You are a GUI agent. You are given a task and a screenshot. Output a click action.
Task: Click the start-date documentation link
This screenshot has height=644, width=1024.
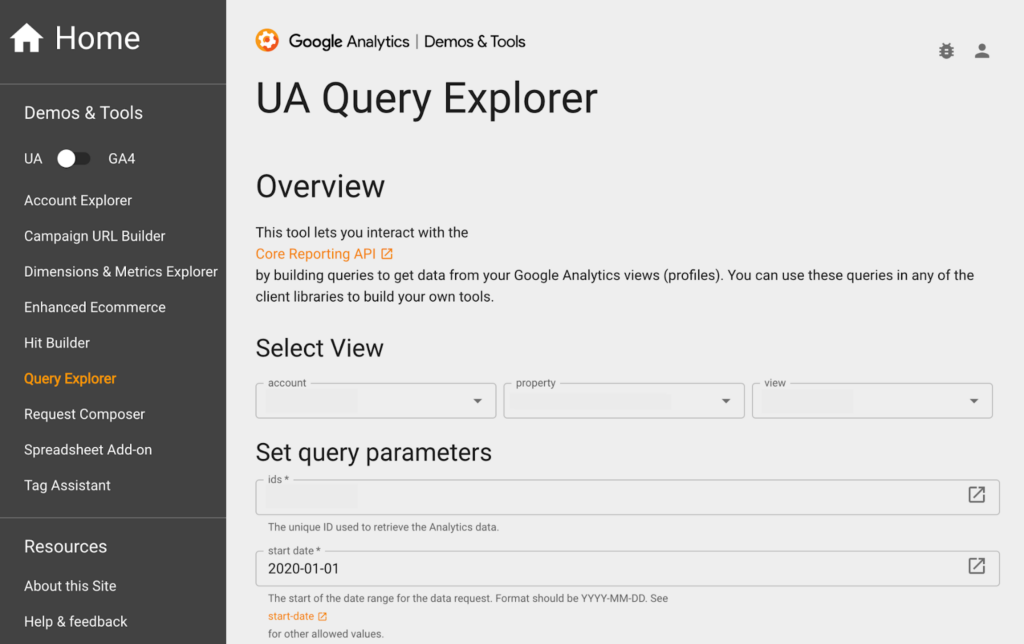click(x=292, y=616)
